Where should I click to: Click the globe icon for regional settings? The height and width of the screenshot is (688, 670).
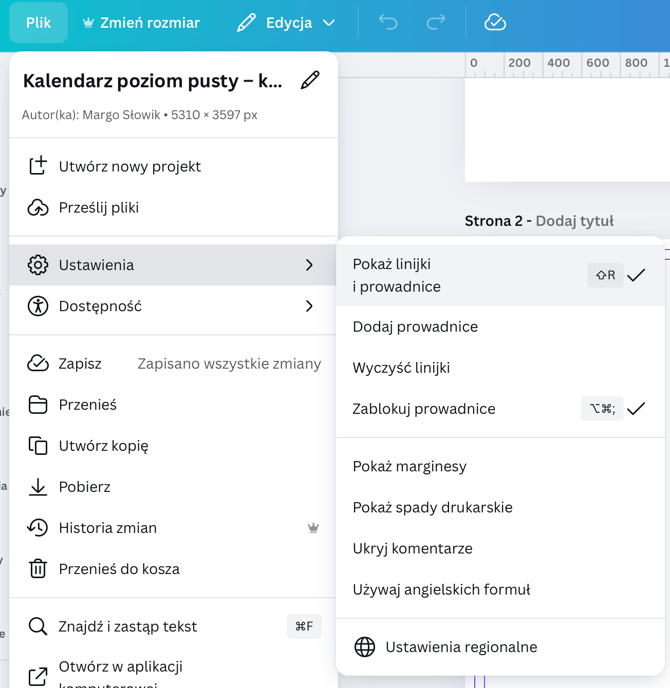[365, 647]
